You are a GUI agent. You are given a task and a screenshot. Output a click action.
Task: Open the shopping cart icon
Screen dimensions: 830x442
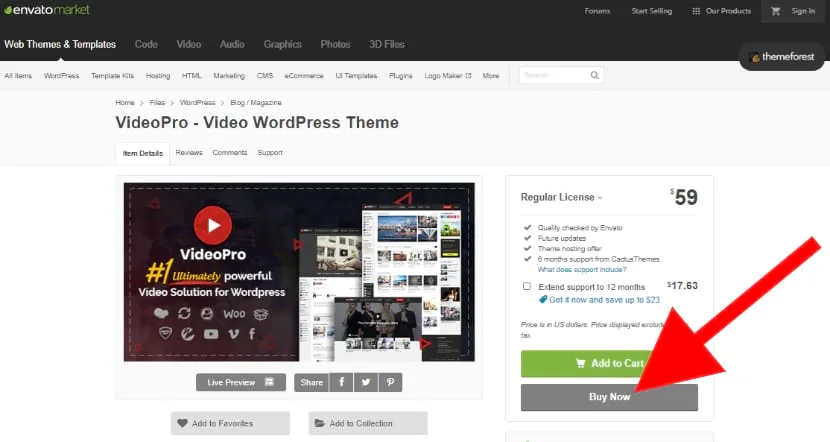(x=775, y=11)
